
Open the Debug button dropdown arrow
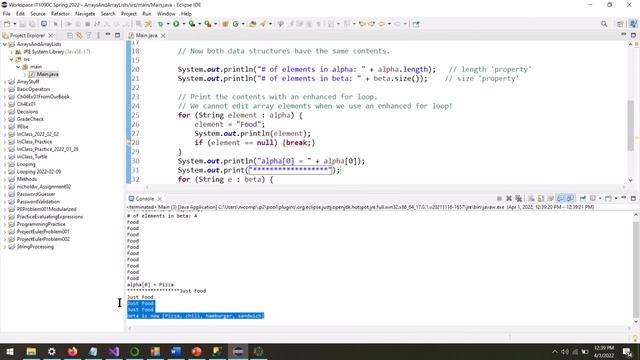[168, 24]
